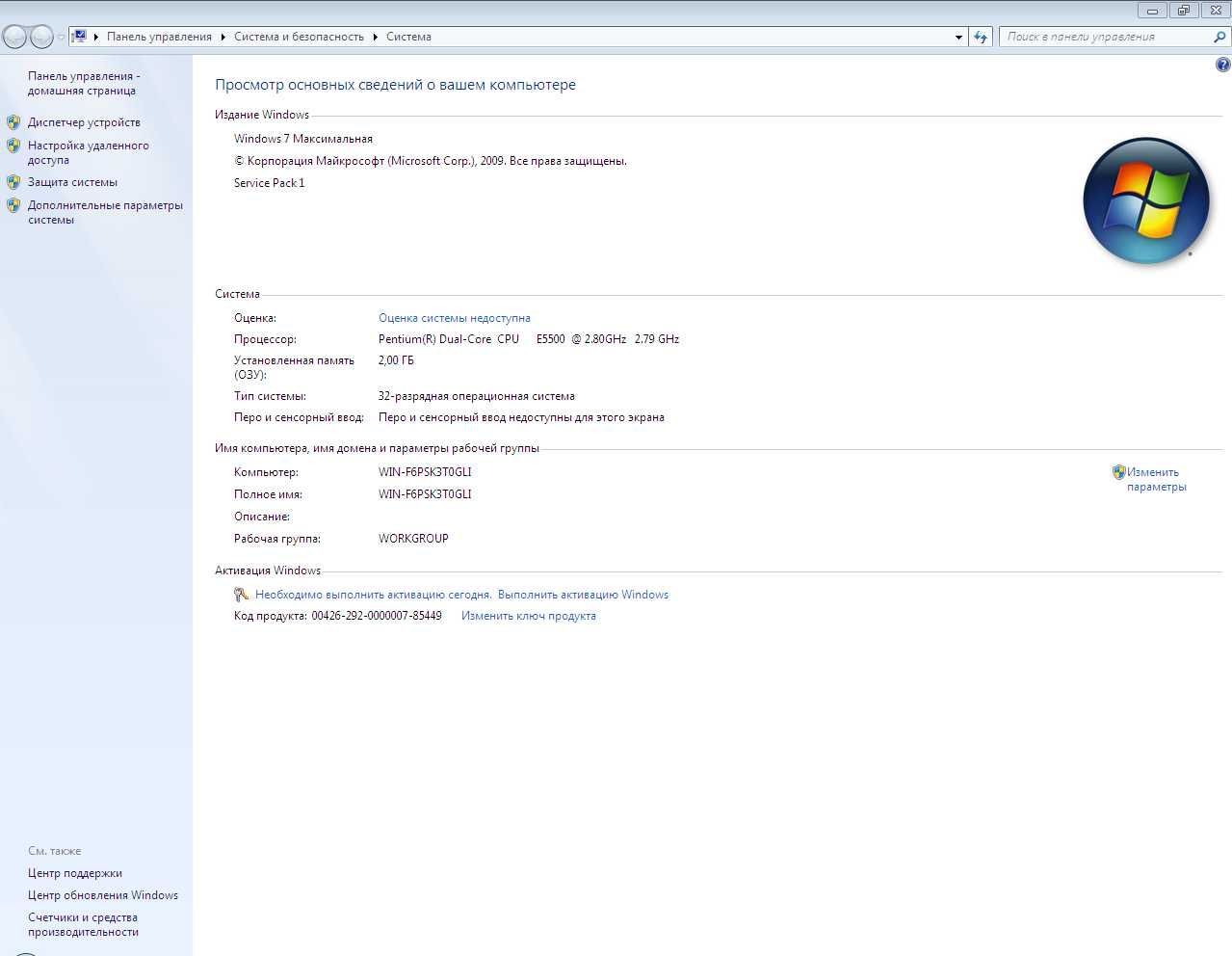1232x956 pixels.
Task: Expand arrow after Система и безопасность breadcrumb
Action: pyautogui.click(x=376, y=37)
